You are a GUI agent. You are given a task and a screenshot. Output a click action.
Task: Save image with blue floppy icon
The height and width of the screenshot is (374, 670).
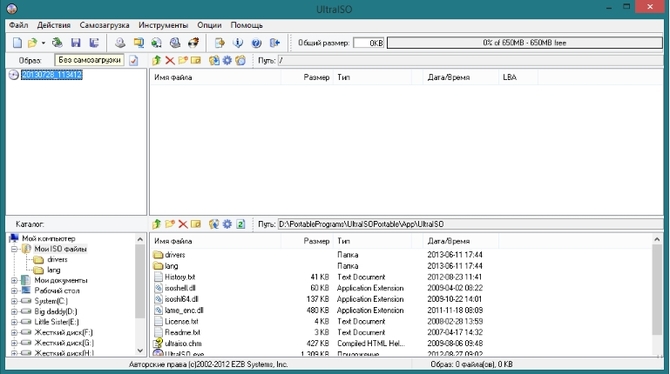pyautogui.click(x=76, y=43)
